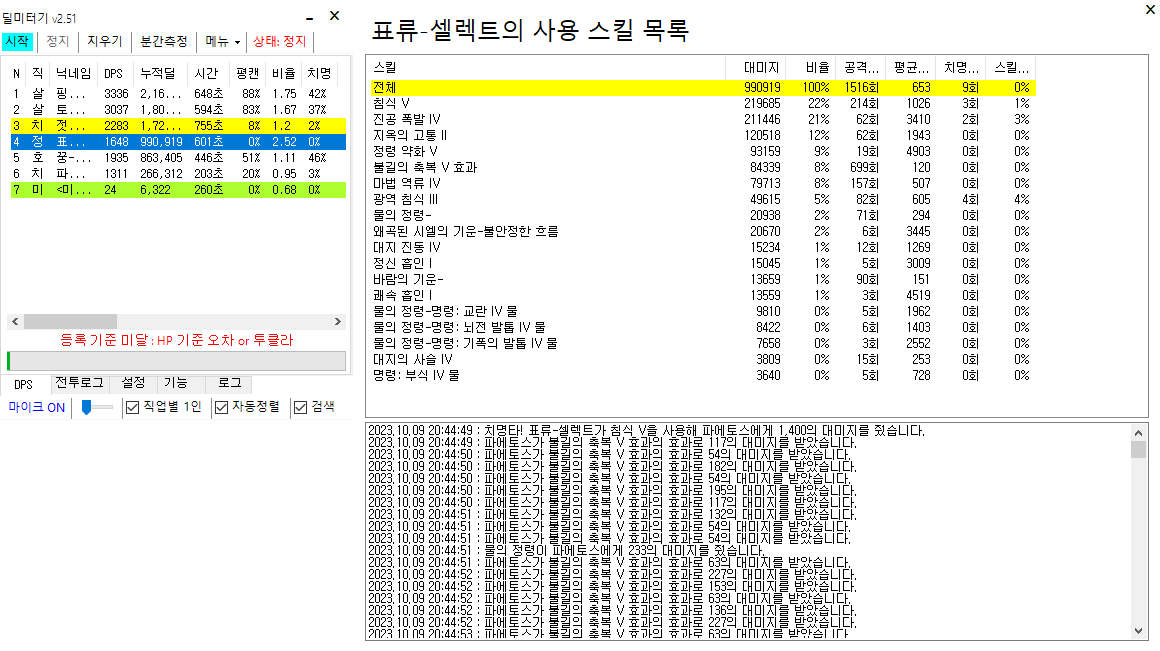Image resolution: width=1160 pixels, height=651 pixels.
Task: Sort skills by 공격 count header
Action: click(860, 67)
